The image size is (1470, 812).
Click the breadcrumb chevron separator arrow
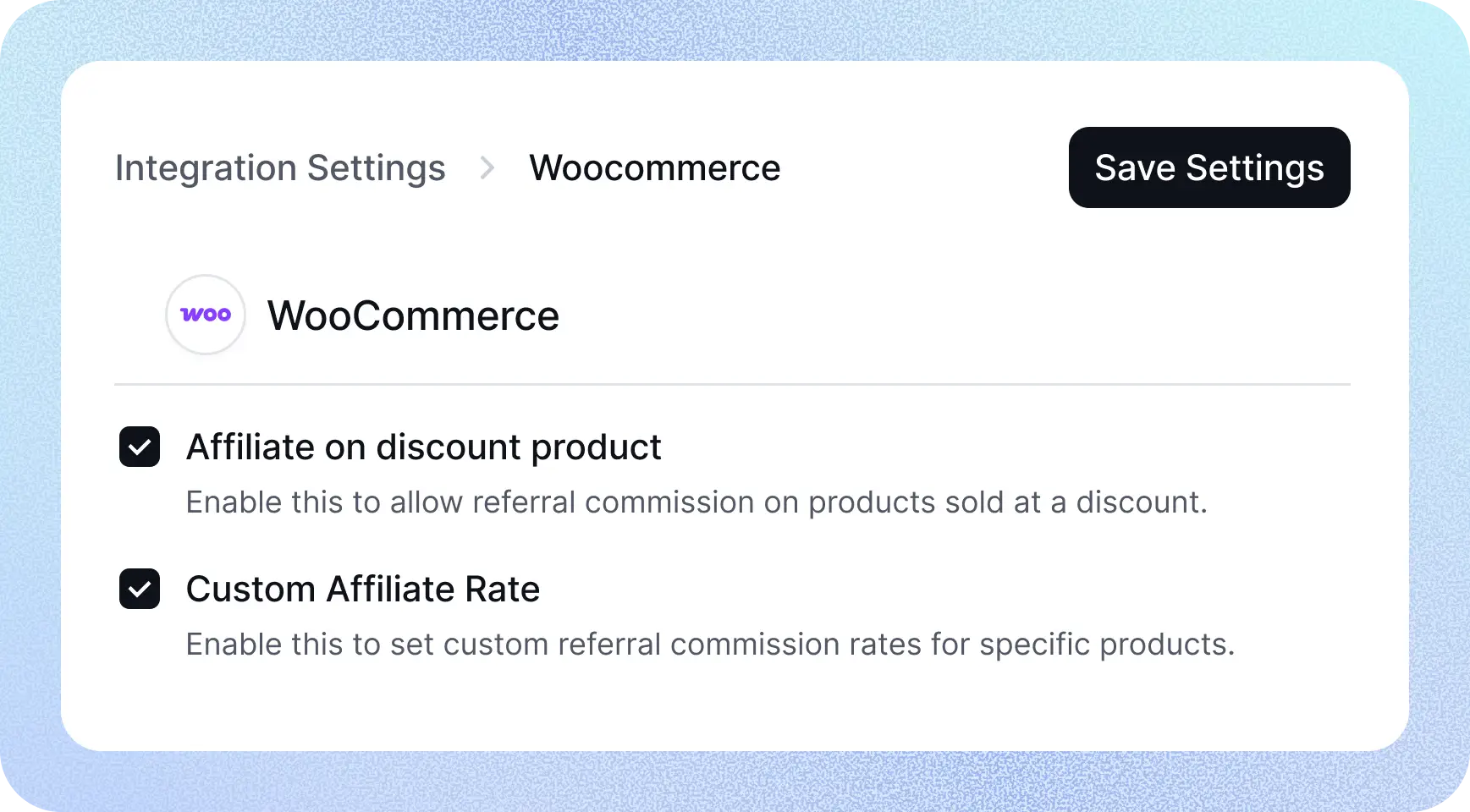pyautogui.click(x=487, y=167)
